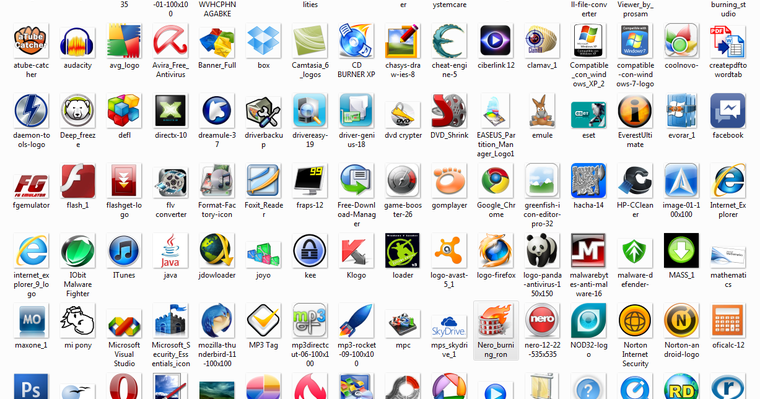
Task: Open the facebook messenger icon
Action: (x=728, y=111)
